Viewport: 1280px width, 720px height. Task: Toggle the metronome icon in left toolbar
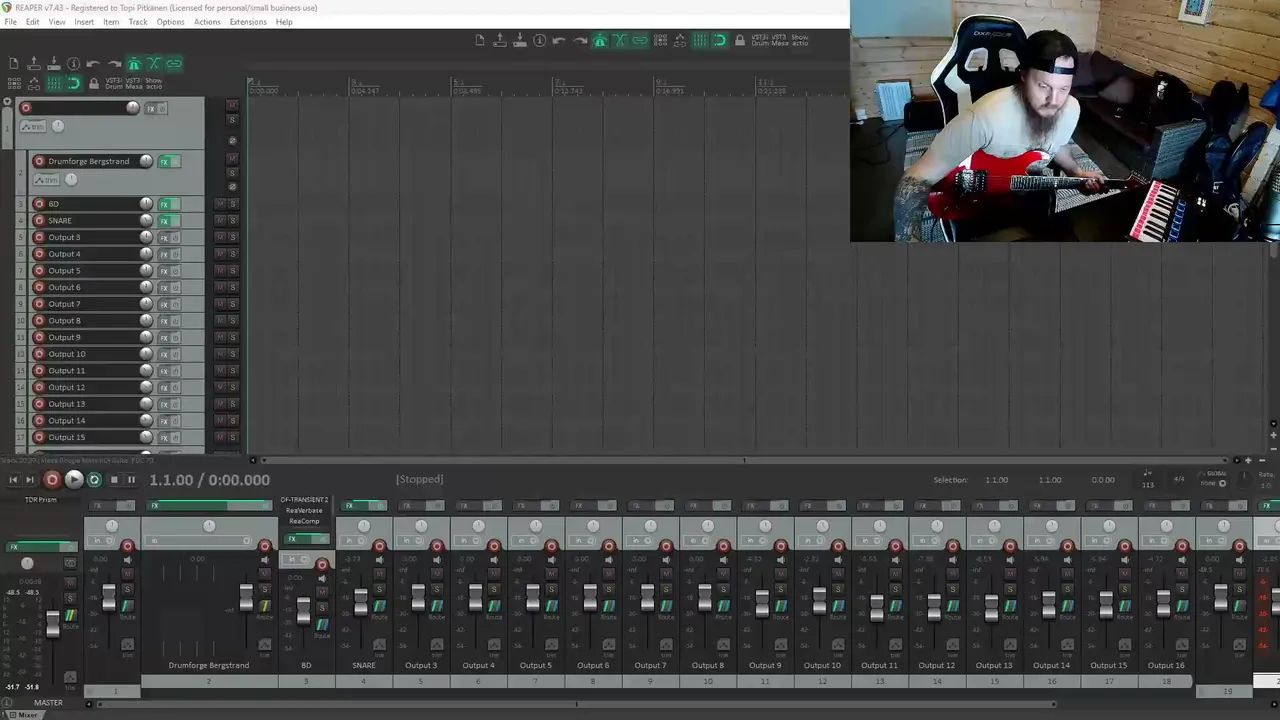click(x=134, y=64)
